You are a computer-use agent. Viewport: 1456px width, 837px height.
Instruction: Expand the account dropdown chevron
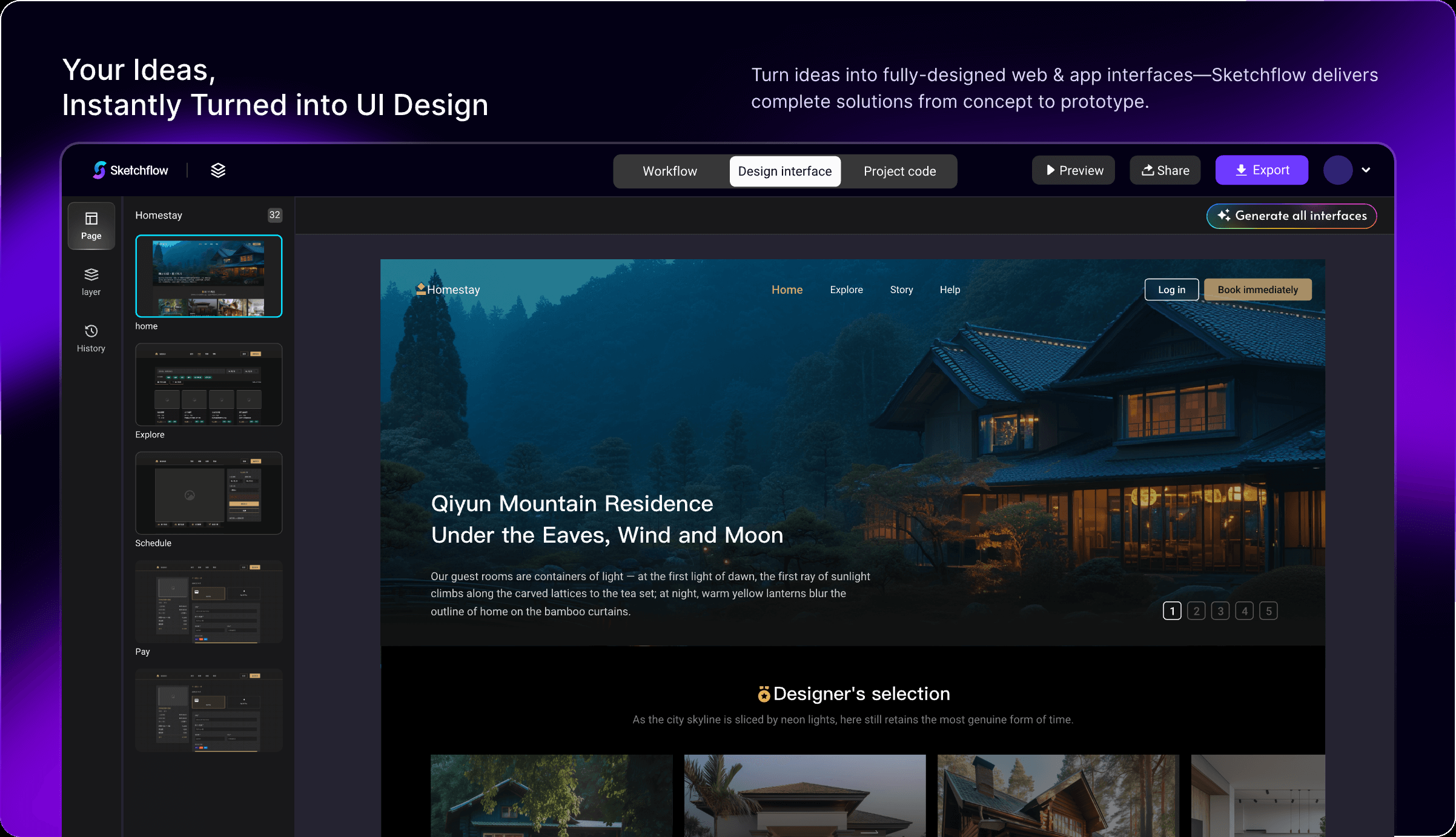[x=1366, y=170]
